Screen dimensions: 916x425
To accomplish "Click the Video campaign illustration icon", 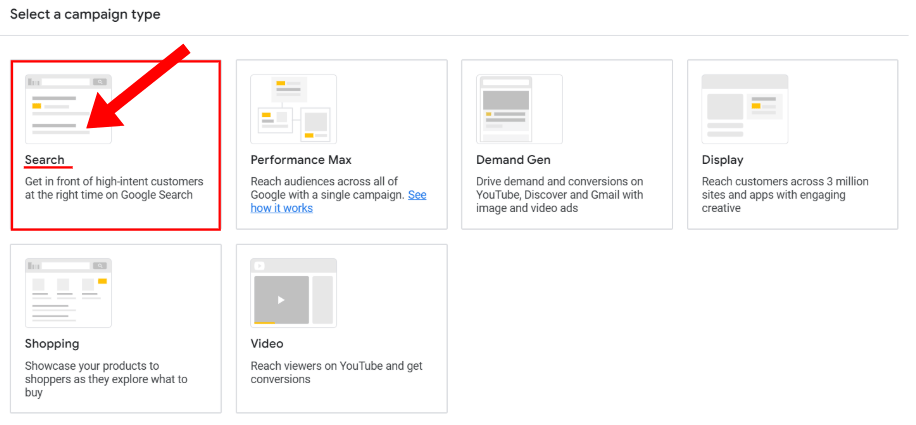I will pyautogui.click(x=293, y=292).
